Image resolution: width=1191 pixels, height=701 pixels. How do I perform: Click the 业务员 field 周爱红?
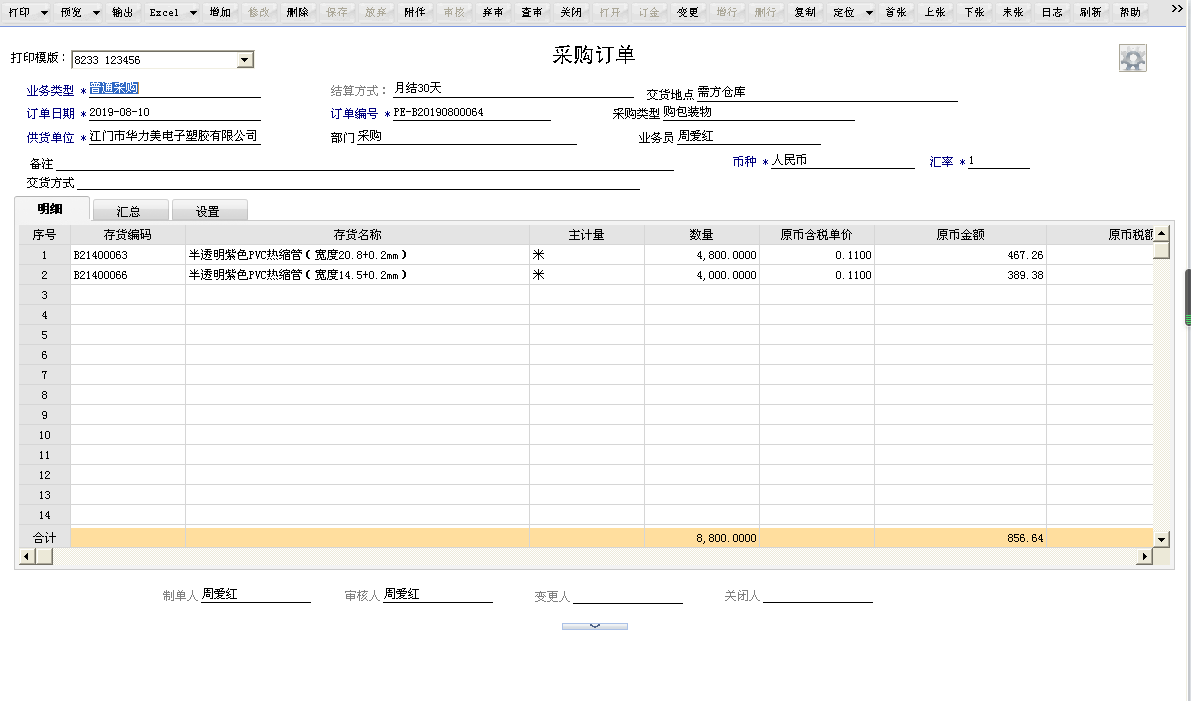(x=748, y=137)
